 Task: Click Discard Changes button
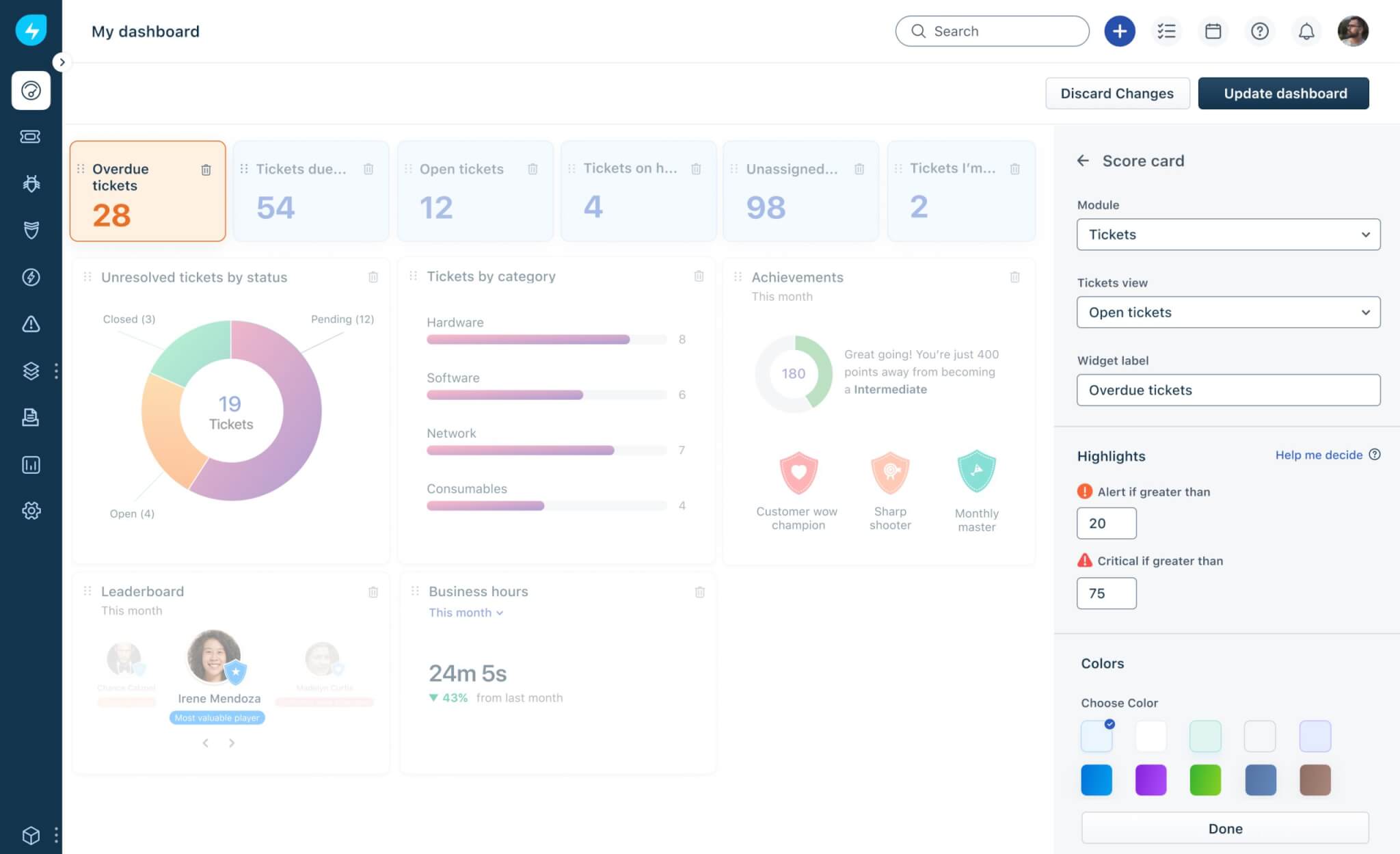click(1117, 94)
